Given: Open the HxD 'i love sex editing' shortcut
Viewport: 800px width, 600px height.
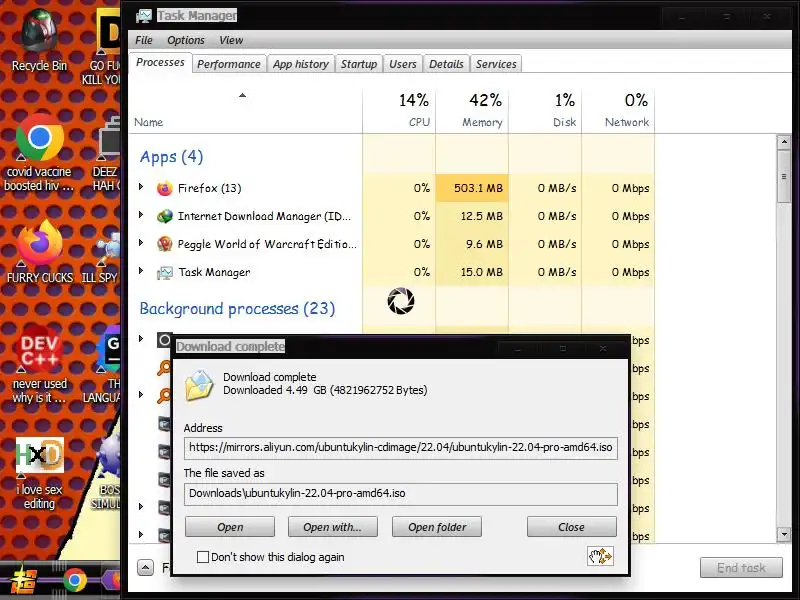Looking at the screenshot, I should (x=39, y=473).
